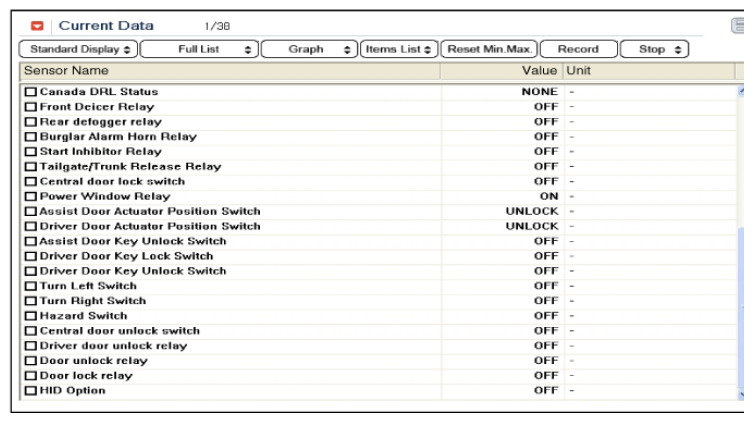Click the Reset Min.Max. button
The width and height of the screenshot is (753, 423).
(x=489, y=49)
